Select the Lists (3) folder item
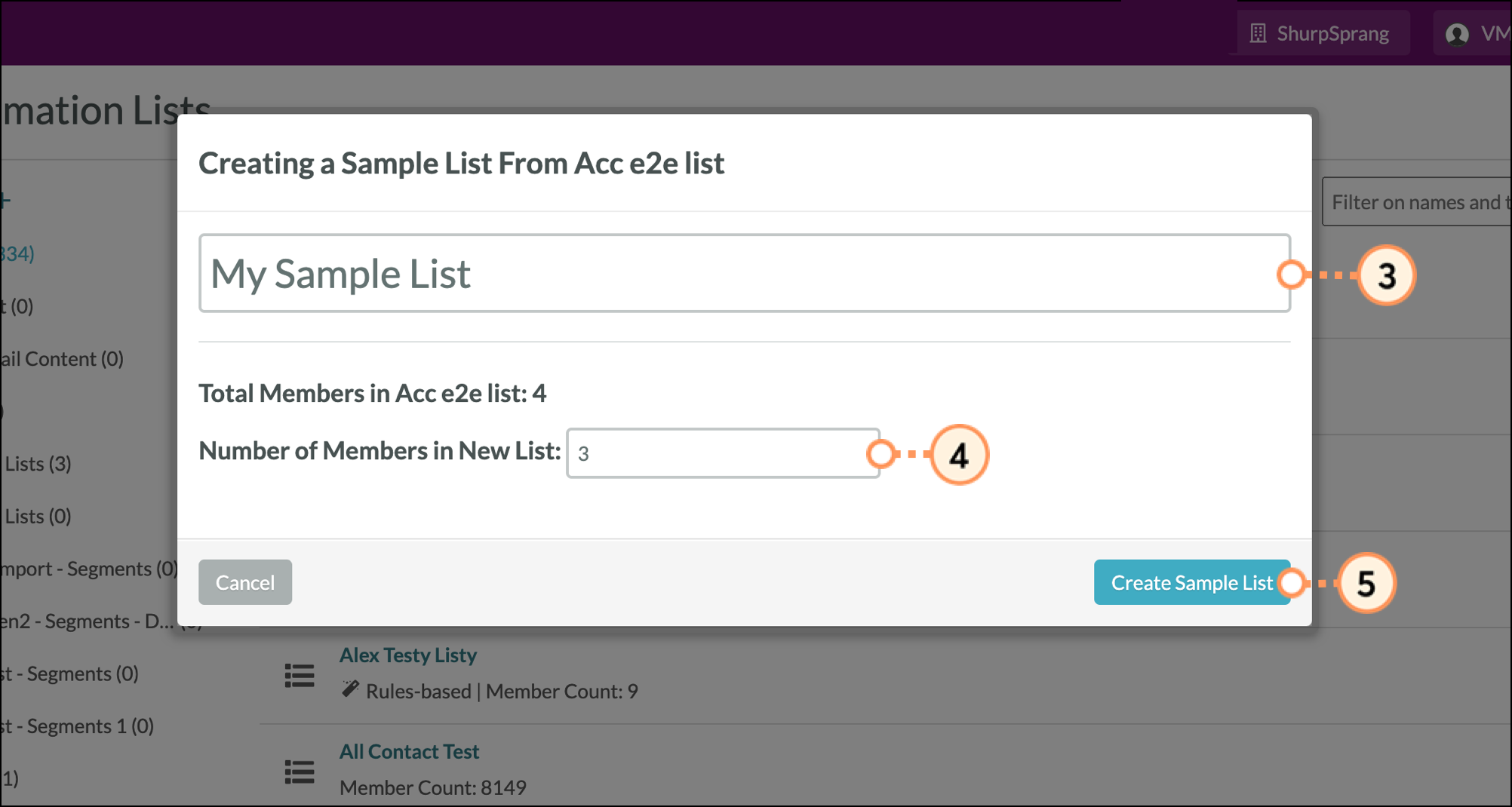 38,464
